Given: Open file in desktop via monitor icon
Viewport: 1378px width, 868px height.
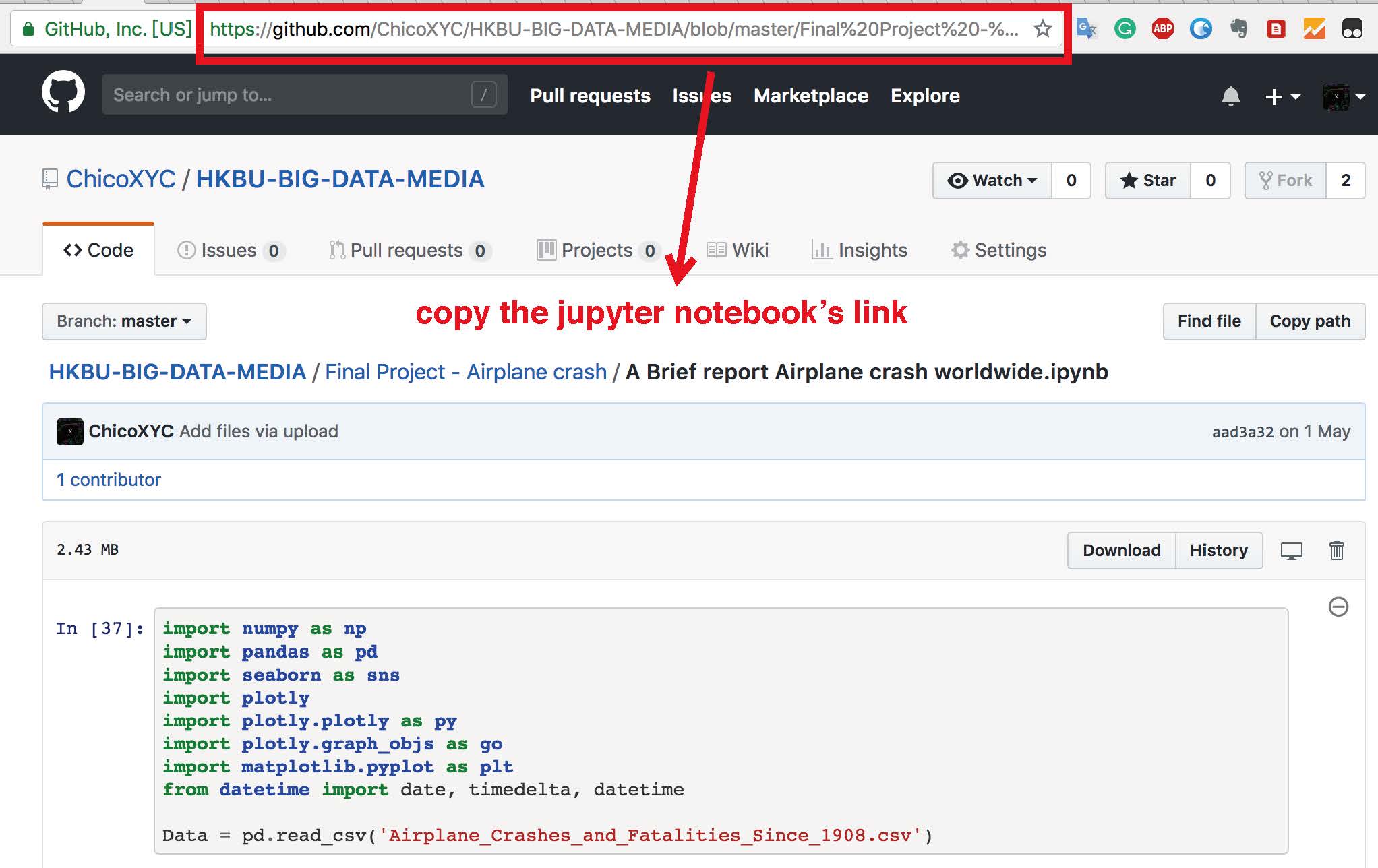Looking at the screenshot, I should point(1291,551).
